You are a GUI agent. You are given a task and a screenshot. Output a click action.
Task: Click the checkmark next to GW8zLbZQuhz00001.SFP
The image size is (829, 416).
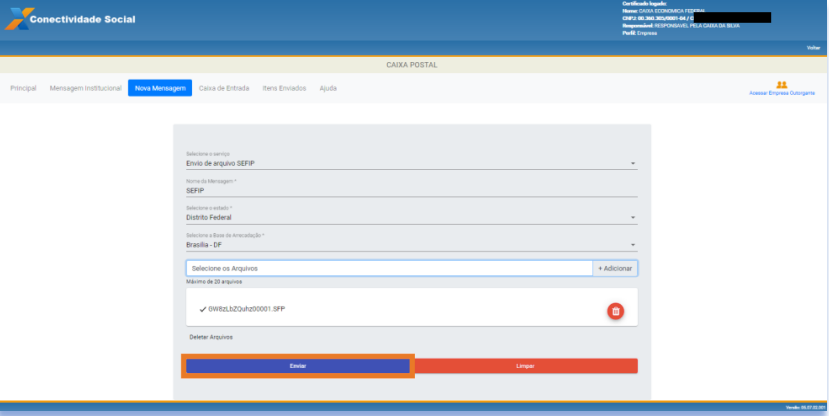pos(202,309)
